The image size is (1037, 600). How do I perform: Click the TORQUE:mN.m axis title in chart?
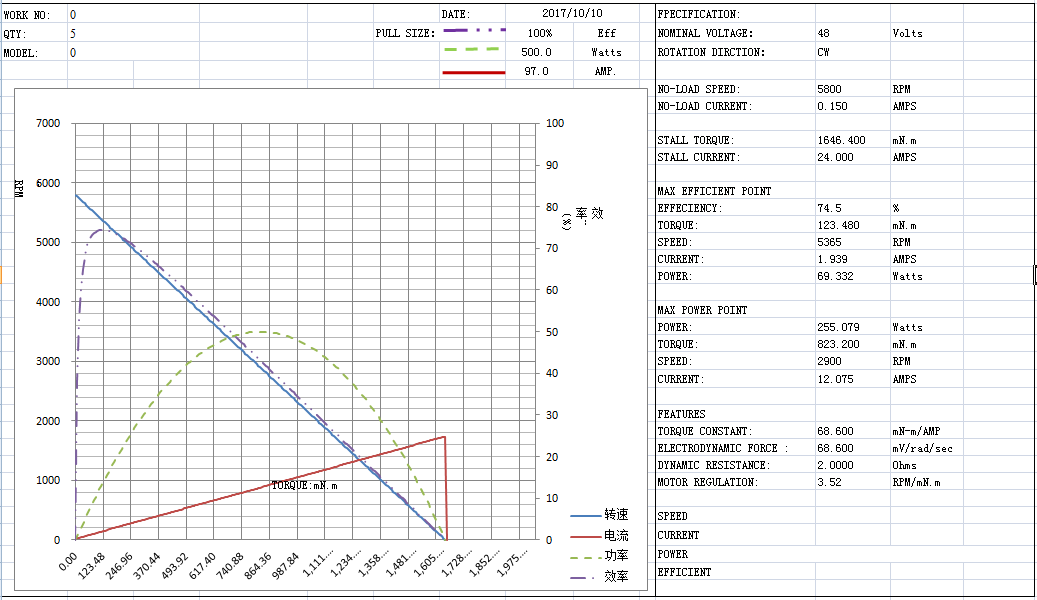pos(304,486)
